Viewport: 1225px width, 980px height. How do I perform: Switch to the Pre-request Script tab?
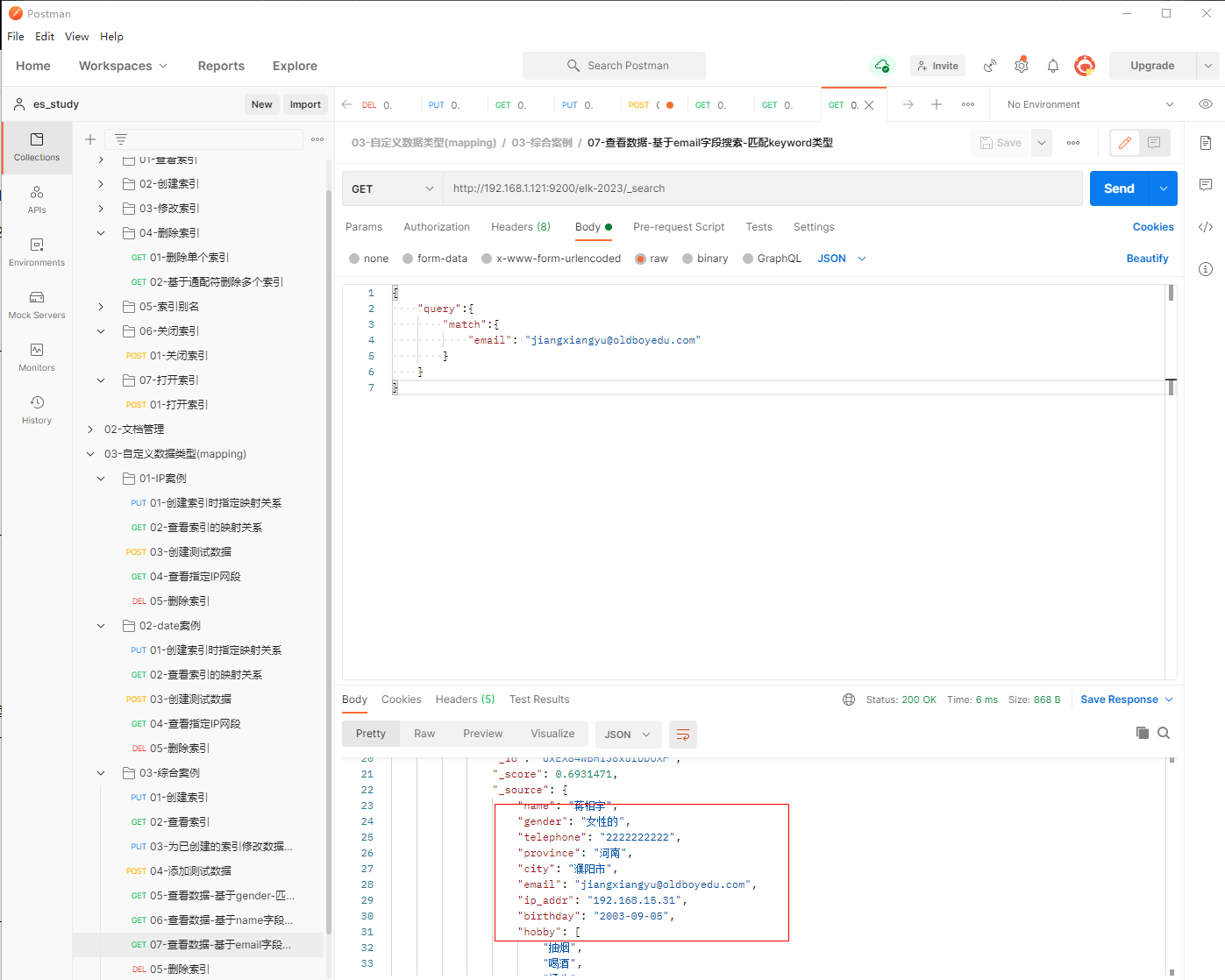pyautogui.click(x=678, y=227)
